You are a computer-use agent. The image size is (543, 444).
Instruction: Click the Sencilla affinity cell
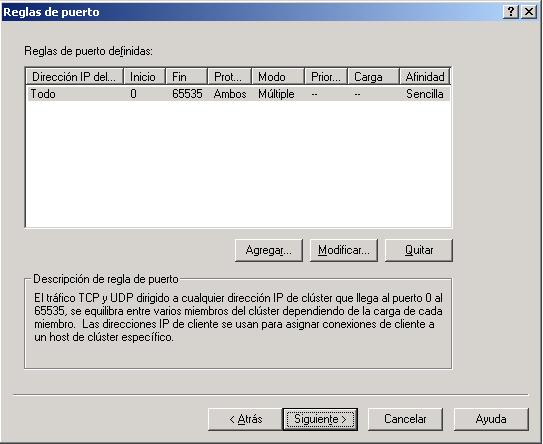coord(425,94)
